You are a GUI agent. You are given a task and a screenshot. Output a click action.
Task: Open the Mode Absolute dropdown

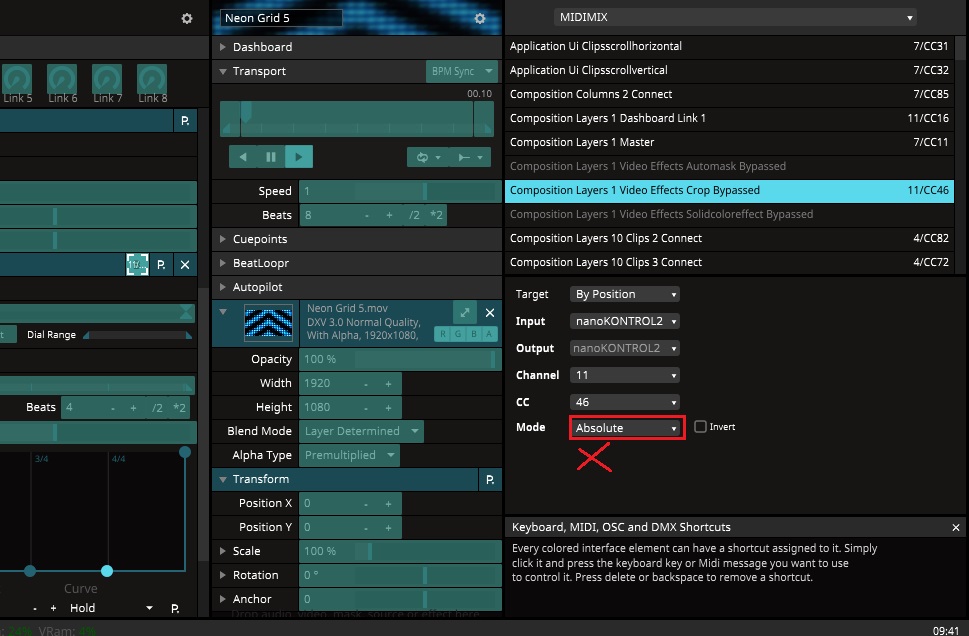pyautogui.click(x=626, y=428)
